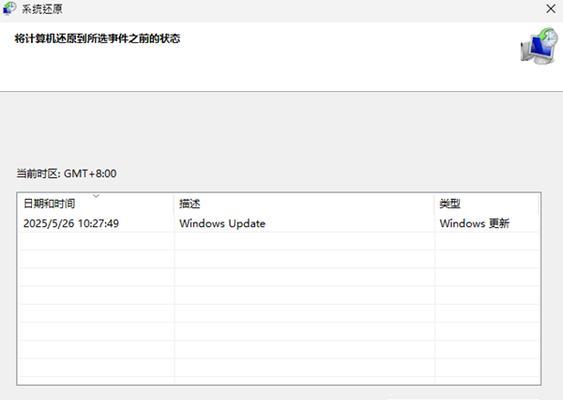Sort by the 日期和时间 column header
This screenshot has height=400, width=563.
(96, 204)
